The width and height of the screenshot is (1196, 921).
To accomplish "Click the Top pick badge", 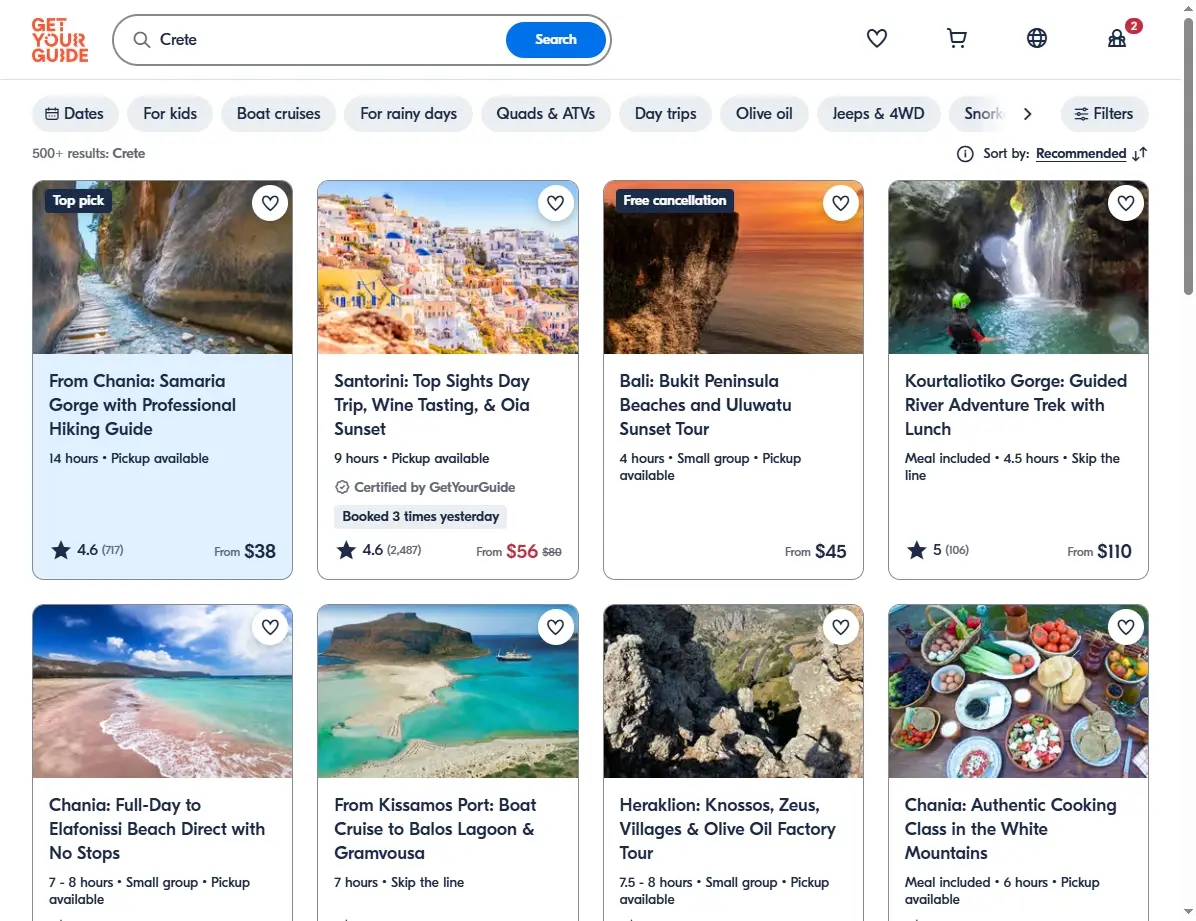I will click(78, 201).
